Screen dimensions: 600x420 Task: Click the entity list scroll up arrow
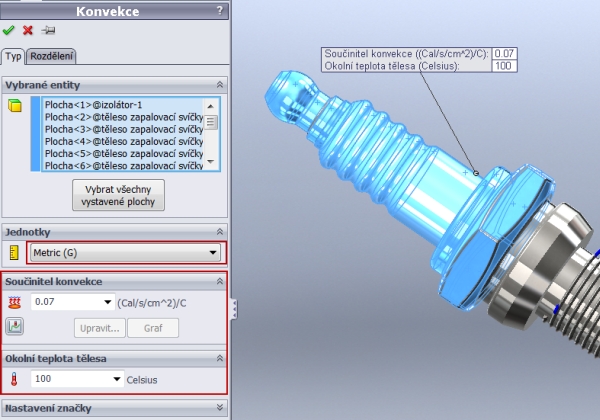210,106
